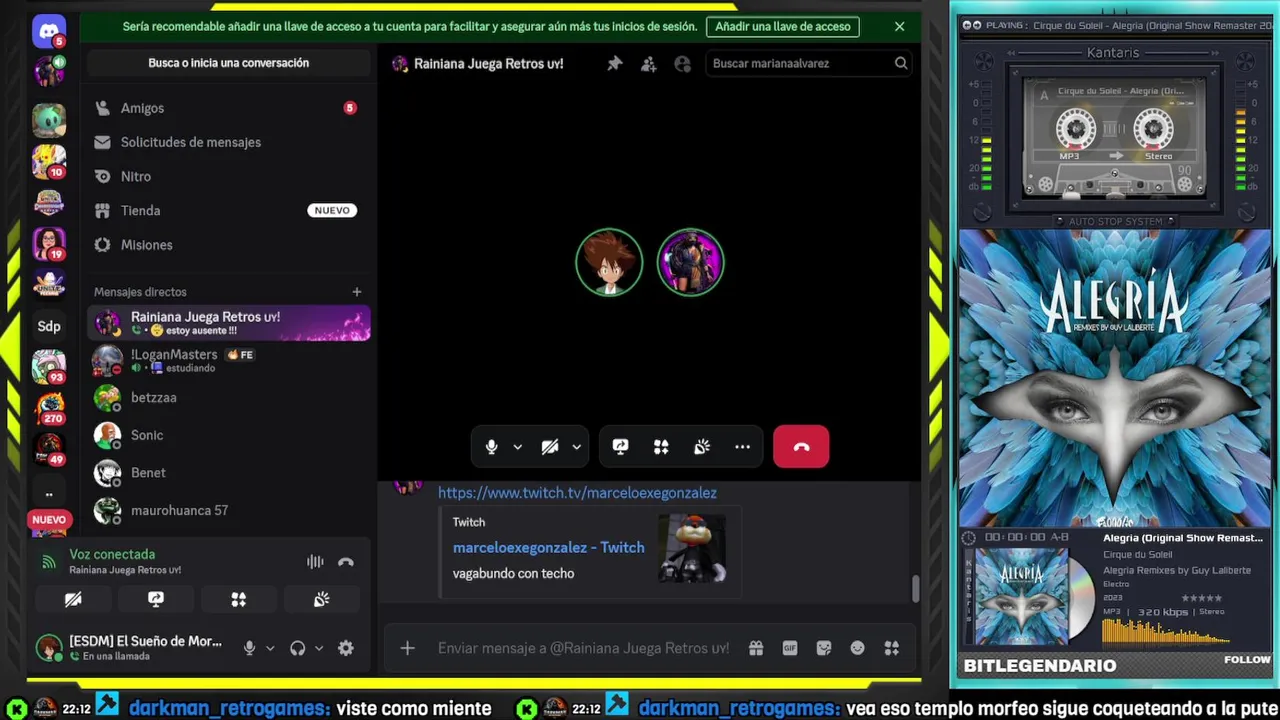The width and height of the screenshot is (1280, 720).
Task: Open twitch.tv/marceloexegonzalez URL link
Action: click(x=577, y=493)
